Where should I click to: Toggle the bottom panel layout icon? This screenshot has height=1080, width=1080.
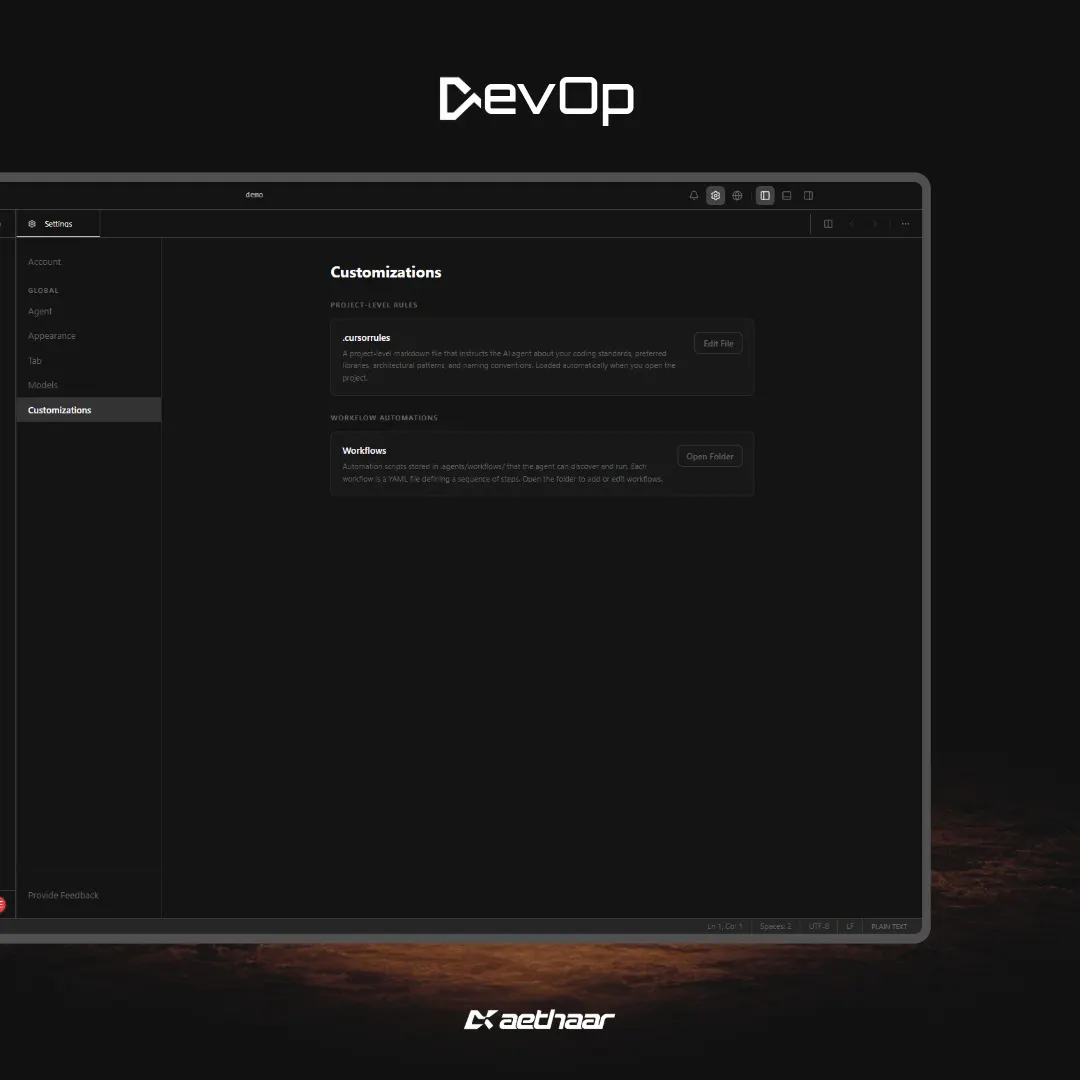[787, 196]
